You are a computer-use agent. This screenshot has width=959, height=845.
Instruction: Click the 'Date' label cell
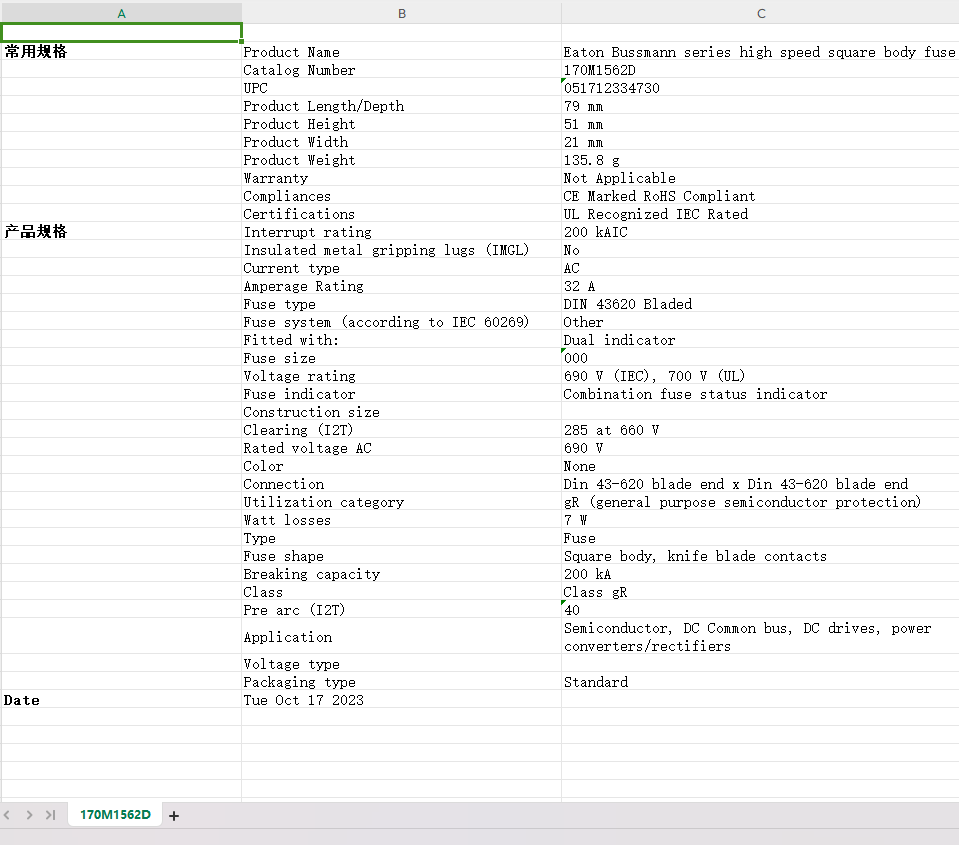coord(121,699)
